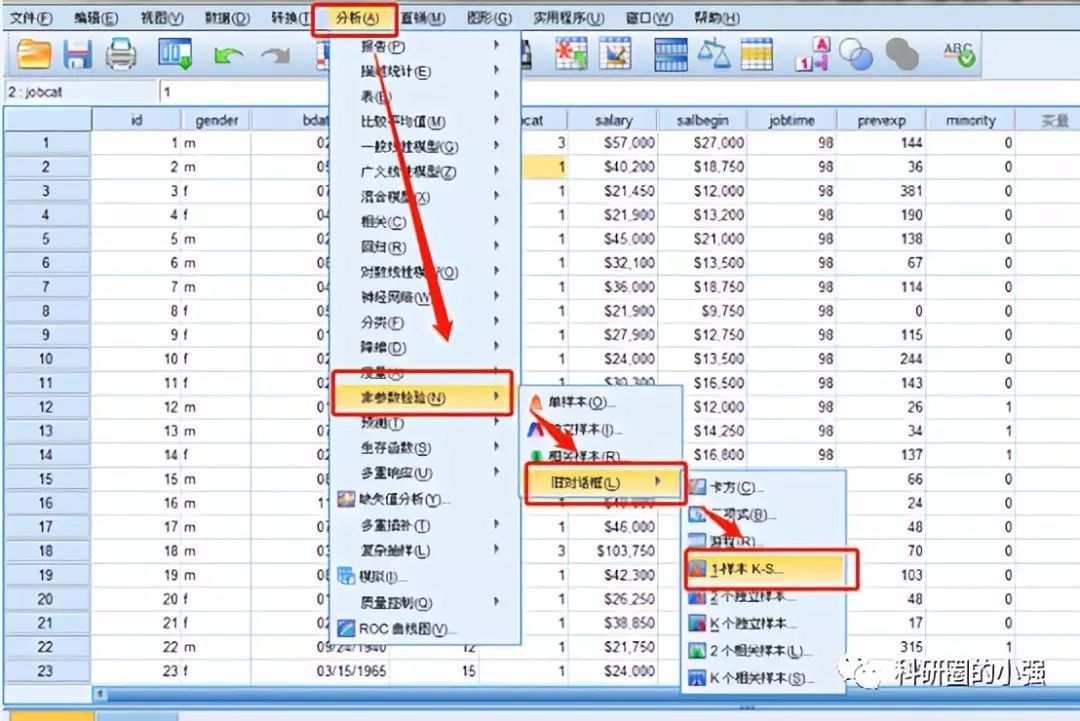Open a data file with the folder icon
The image size is (1080, 721).
33,55
